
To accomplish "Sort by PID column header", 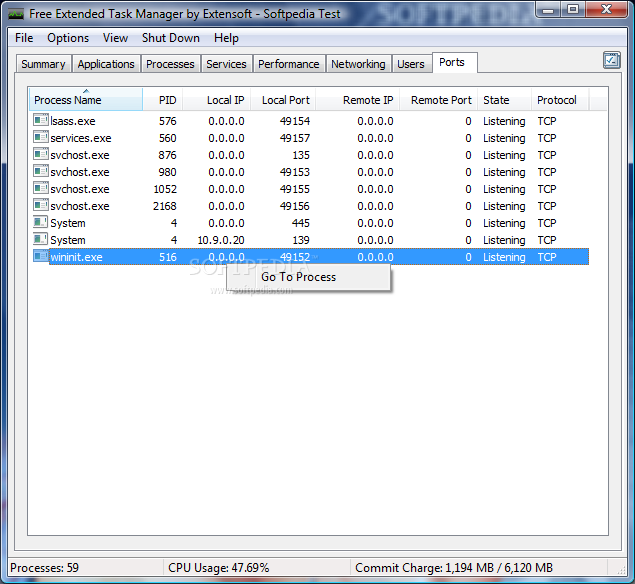I will click(163, 100).
